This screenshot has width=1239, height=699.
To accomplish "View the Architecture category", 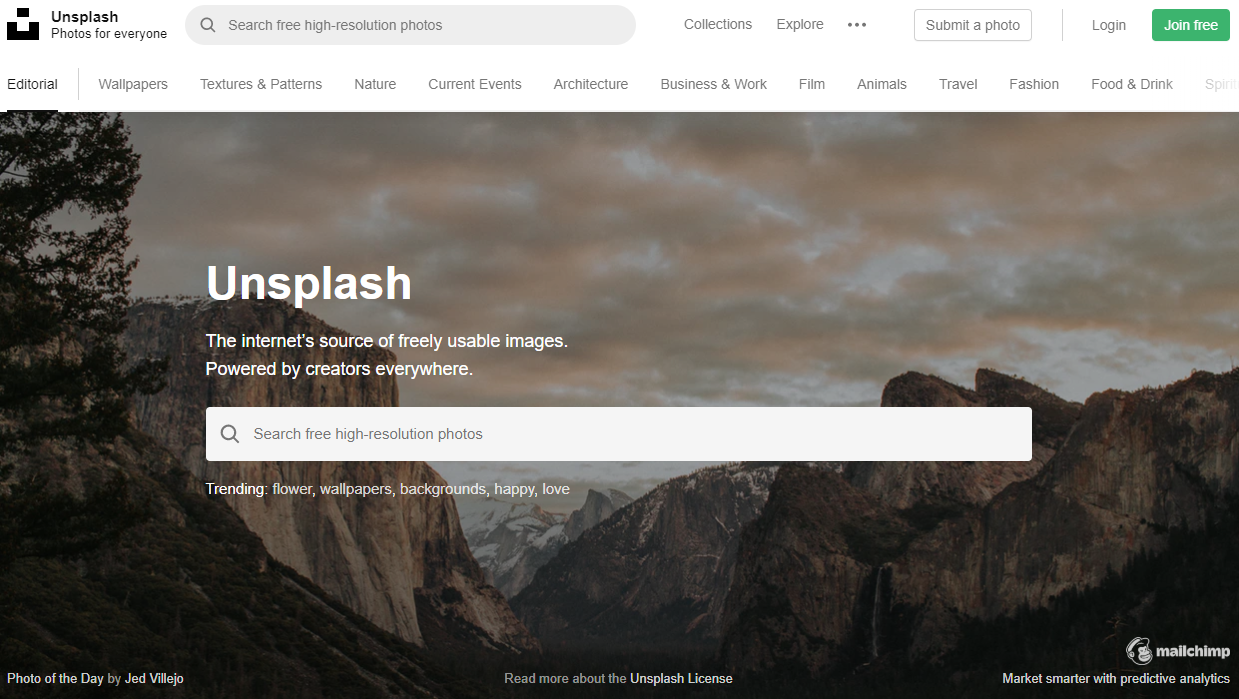I will click(591, 84).
